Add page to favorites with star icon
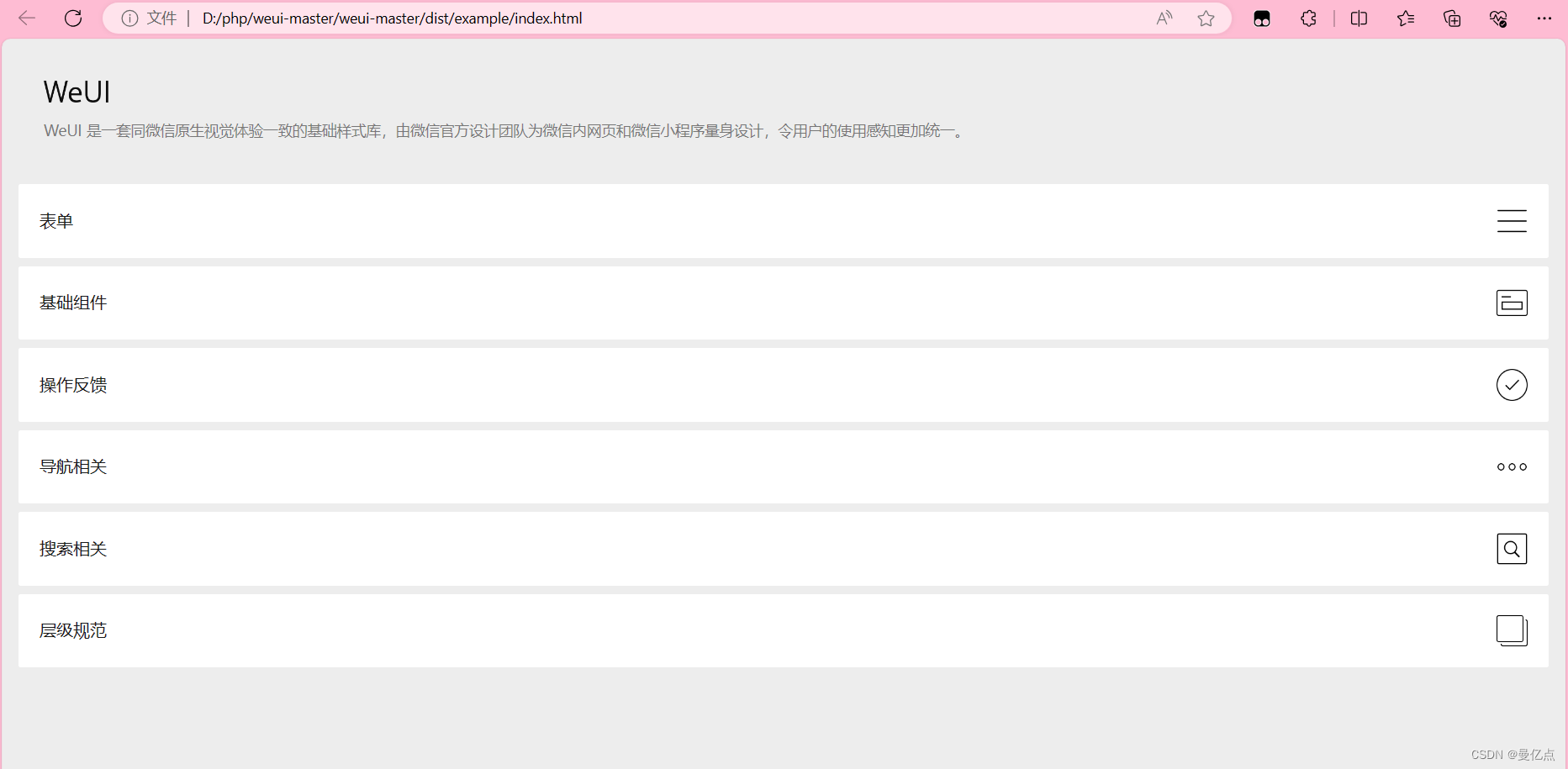Image resolution: width=1568 pixels, height=769 pixels. 1206,18
